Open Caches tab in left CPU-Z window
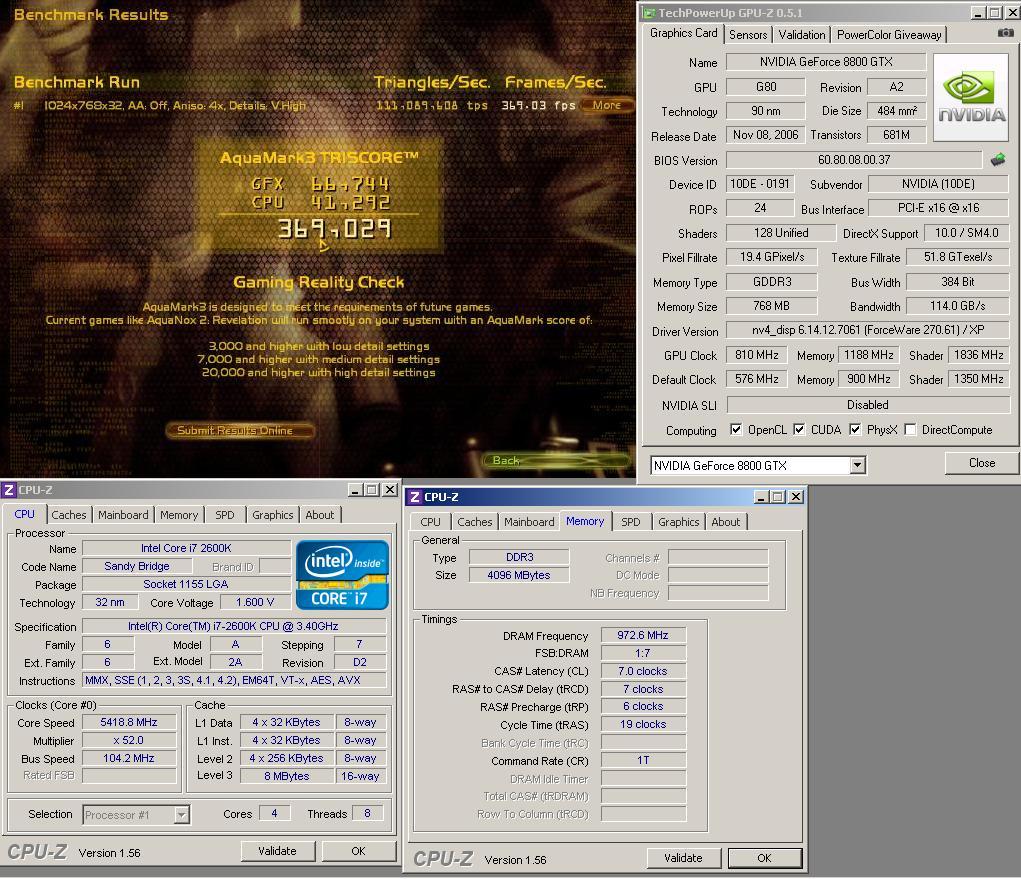The image size is (1021, 879). [68, 515]
